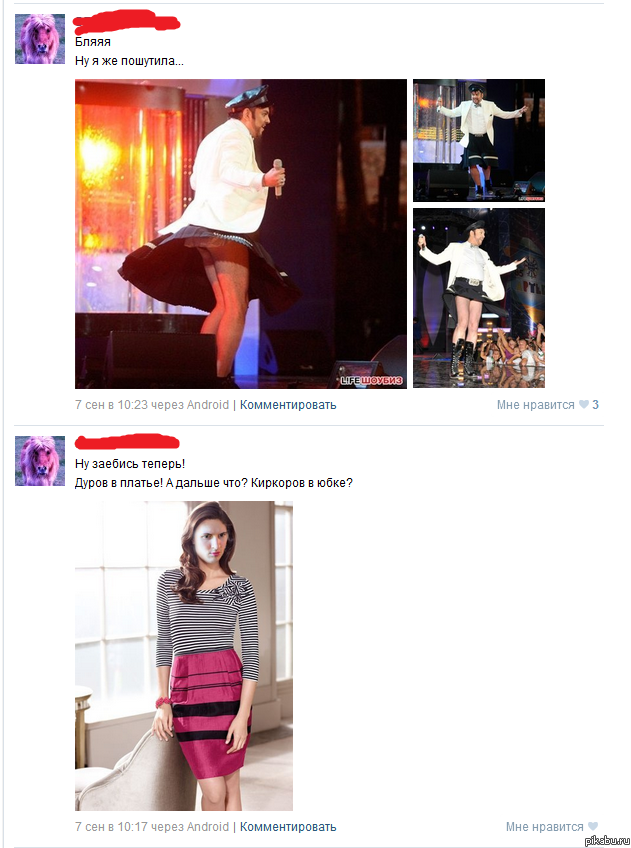Open the photo of the woman in the pink skirt

(184, 655)
